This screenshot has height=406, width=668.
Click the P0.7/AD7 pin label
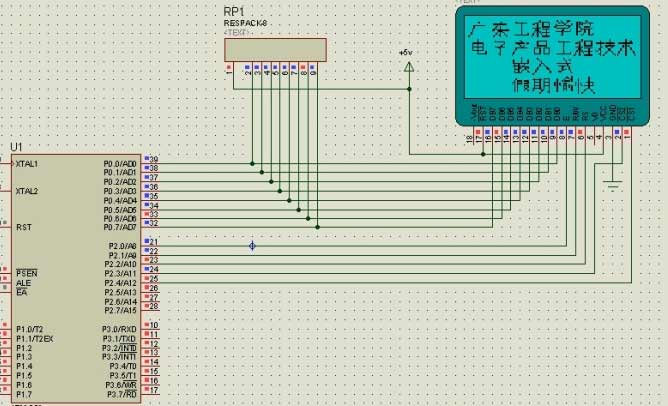pos(120,227)
